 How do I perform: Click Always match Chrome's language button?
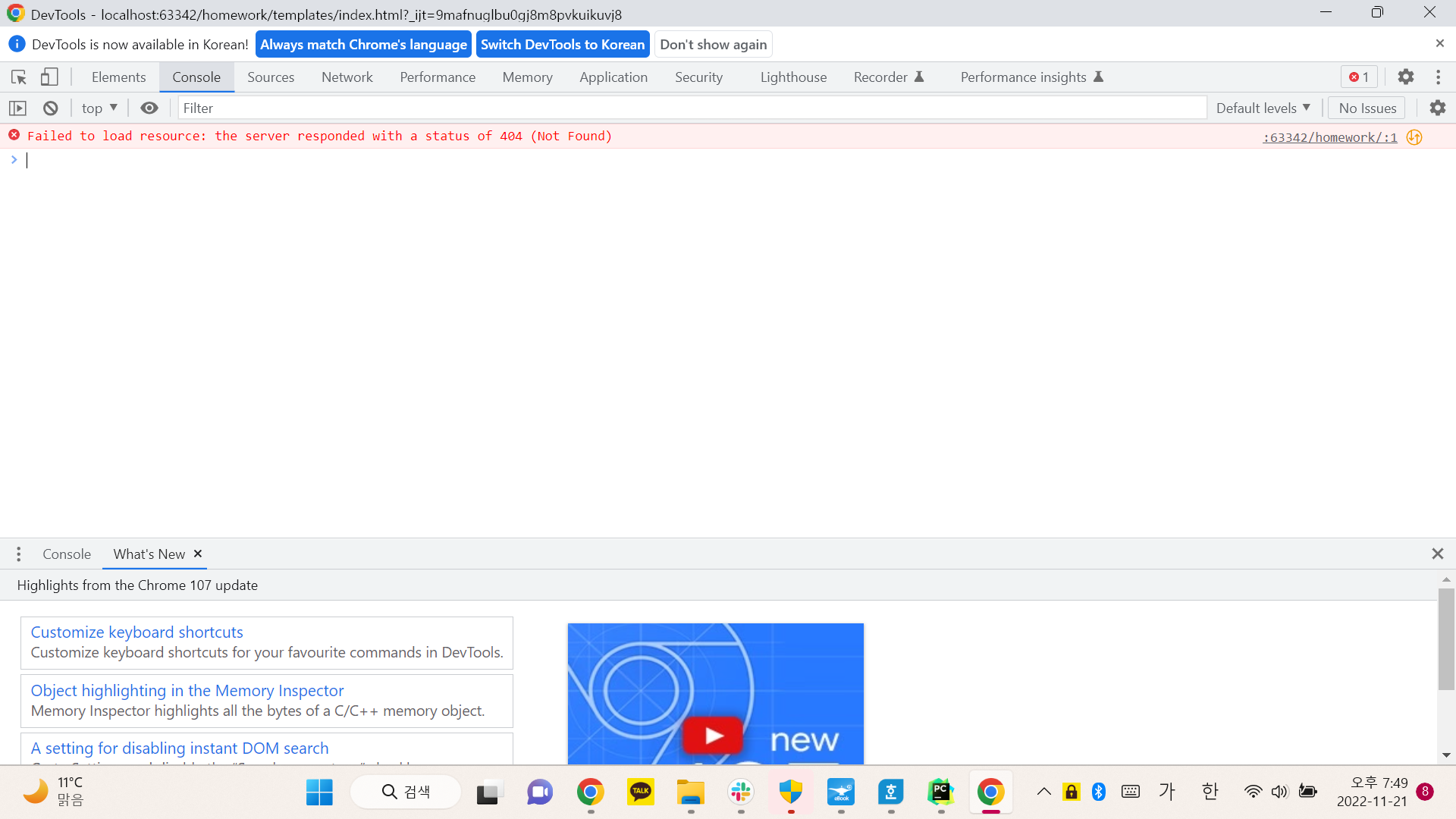click(363, 44)
